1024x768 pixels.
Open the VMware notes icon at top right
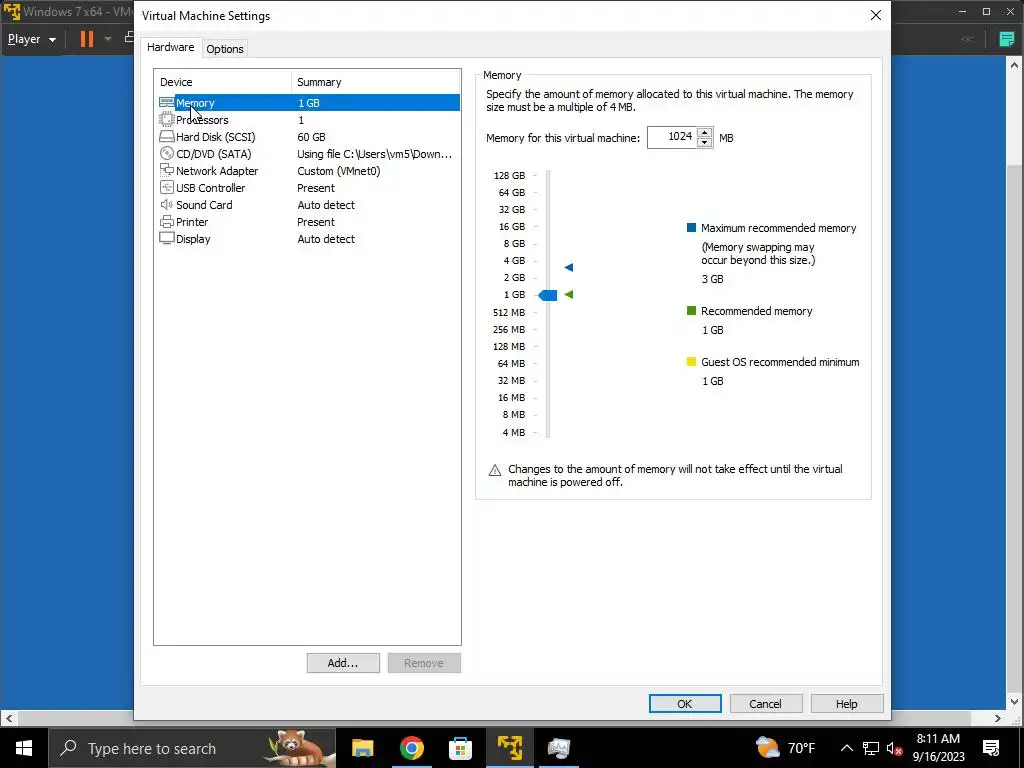point(1006,39)
